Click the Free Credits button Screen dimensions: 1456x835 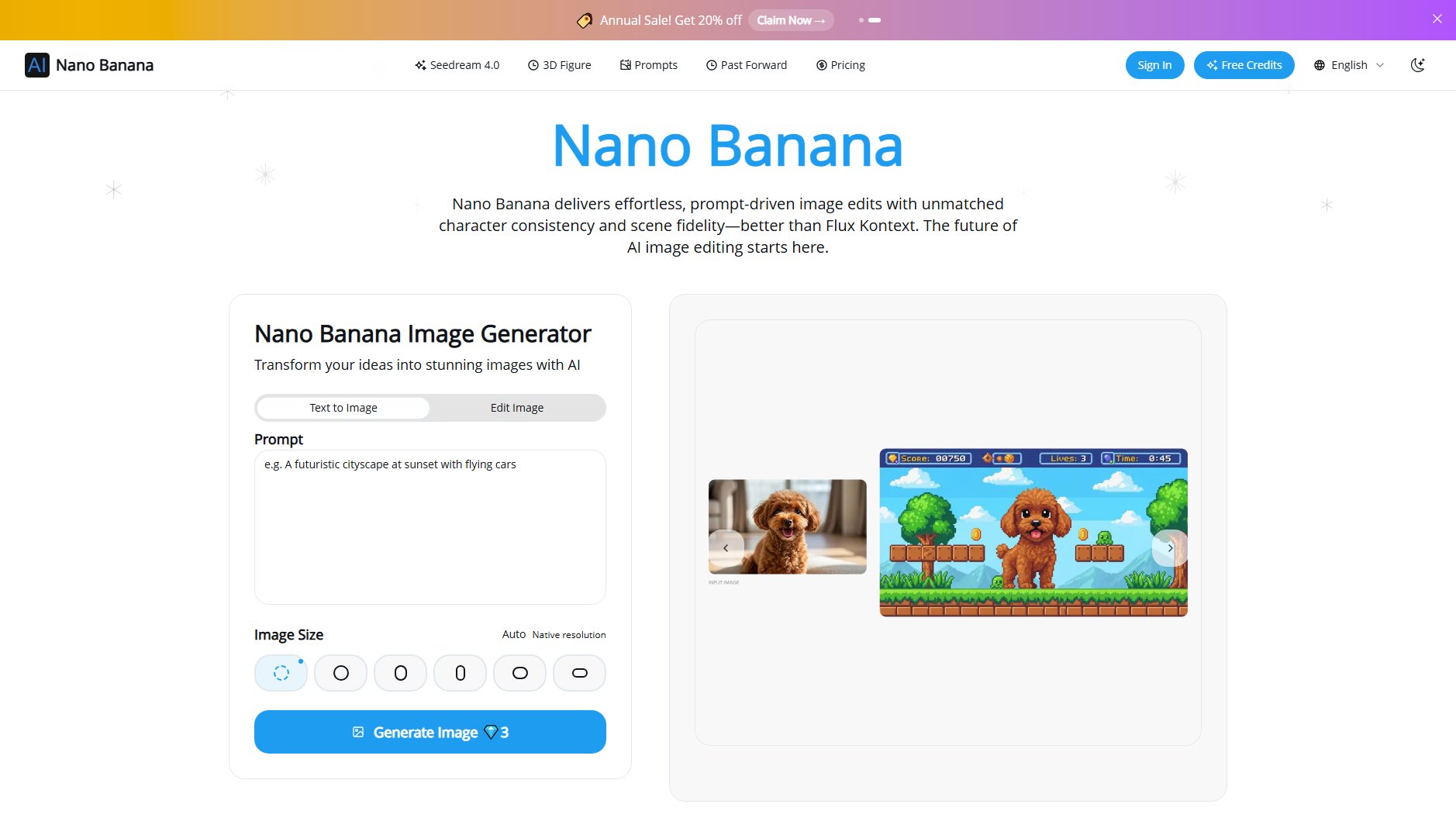1244,65
